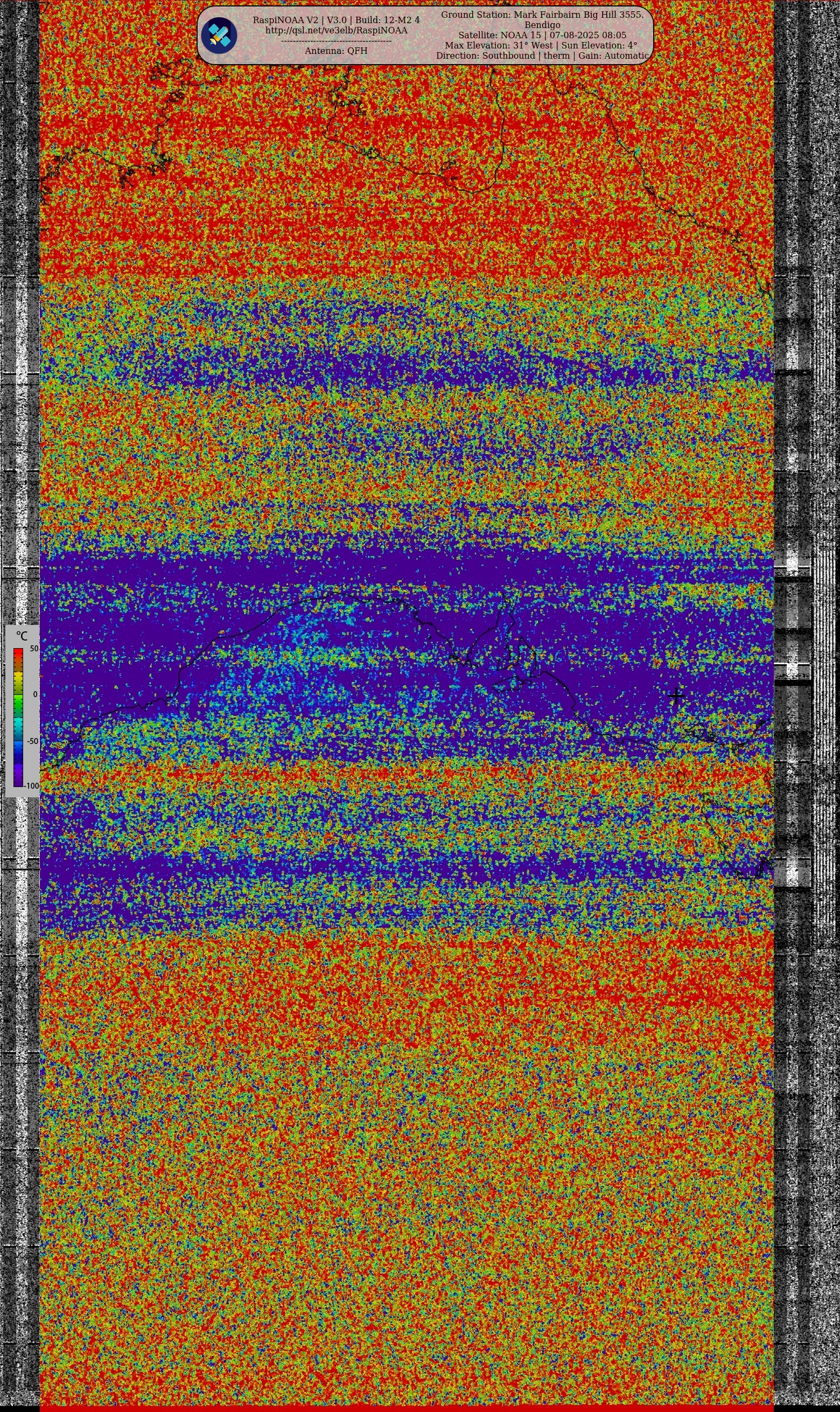Click the -100 mark on temperature scale

pos(32,786)
